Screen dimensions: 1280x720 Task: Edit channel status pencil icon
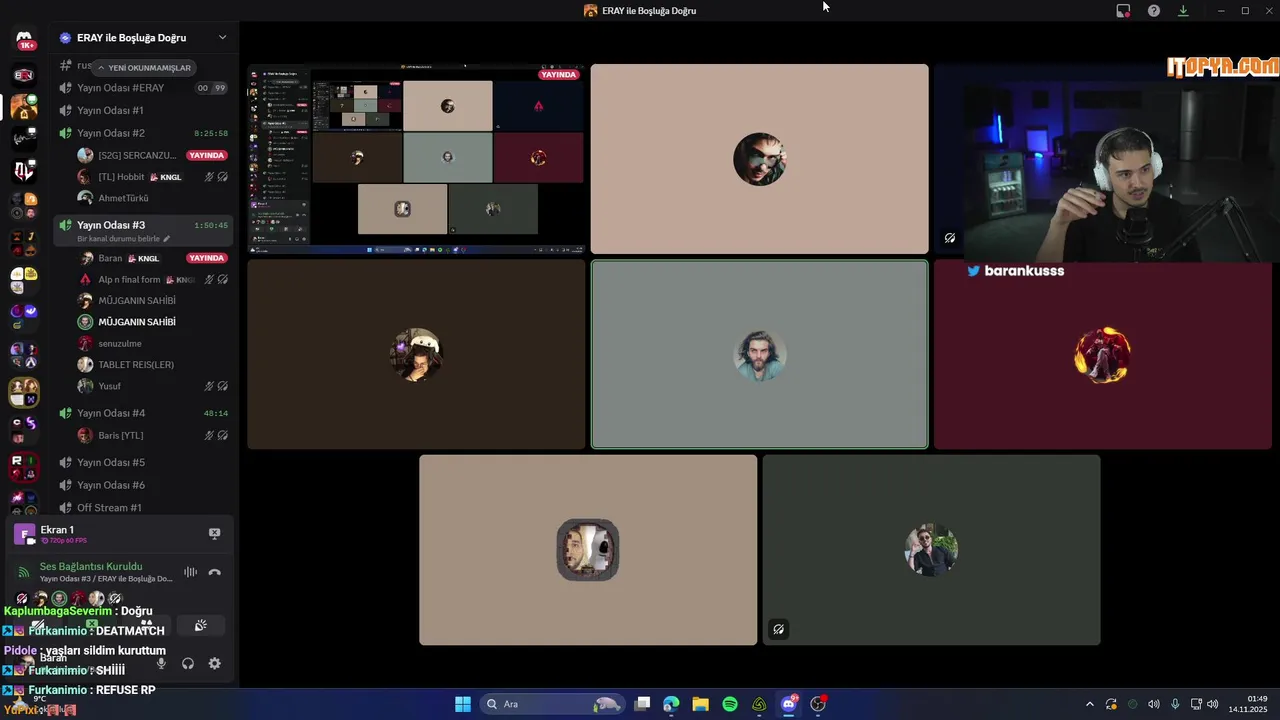point(167,239)
